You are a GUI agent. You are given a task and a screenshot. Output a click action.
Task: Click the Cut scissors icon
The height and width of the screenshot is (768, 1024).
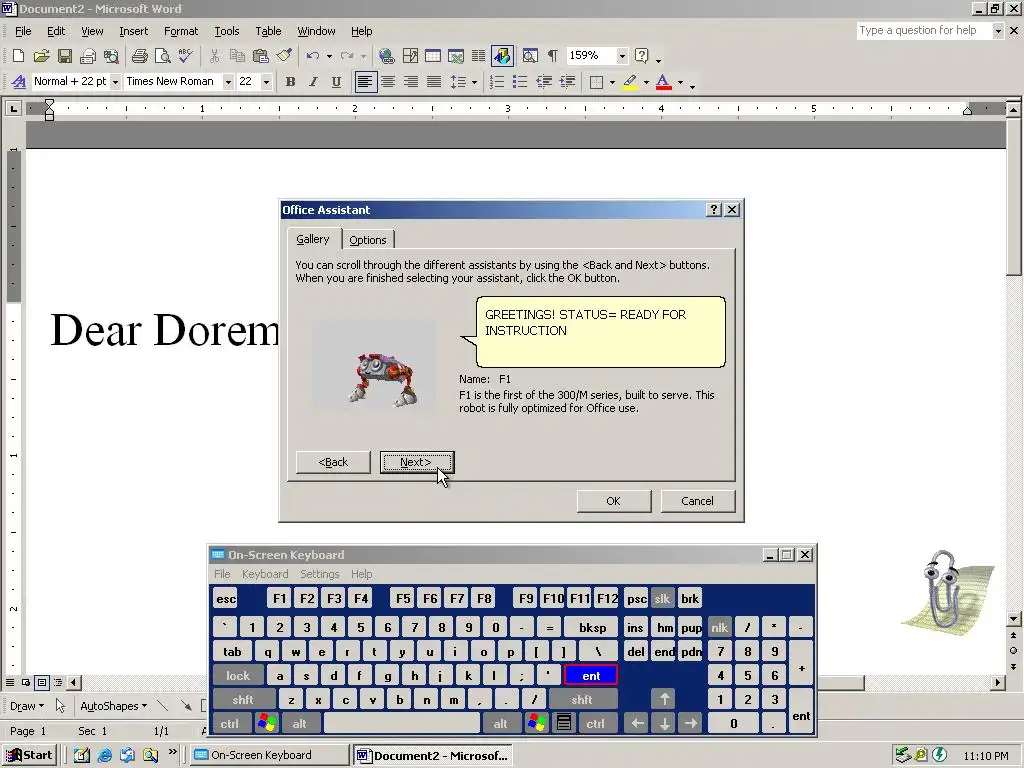[x=214, y=56]
